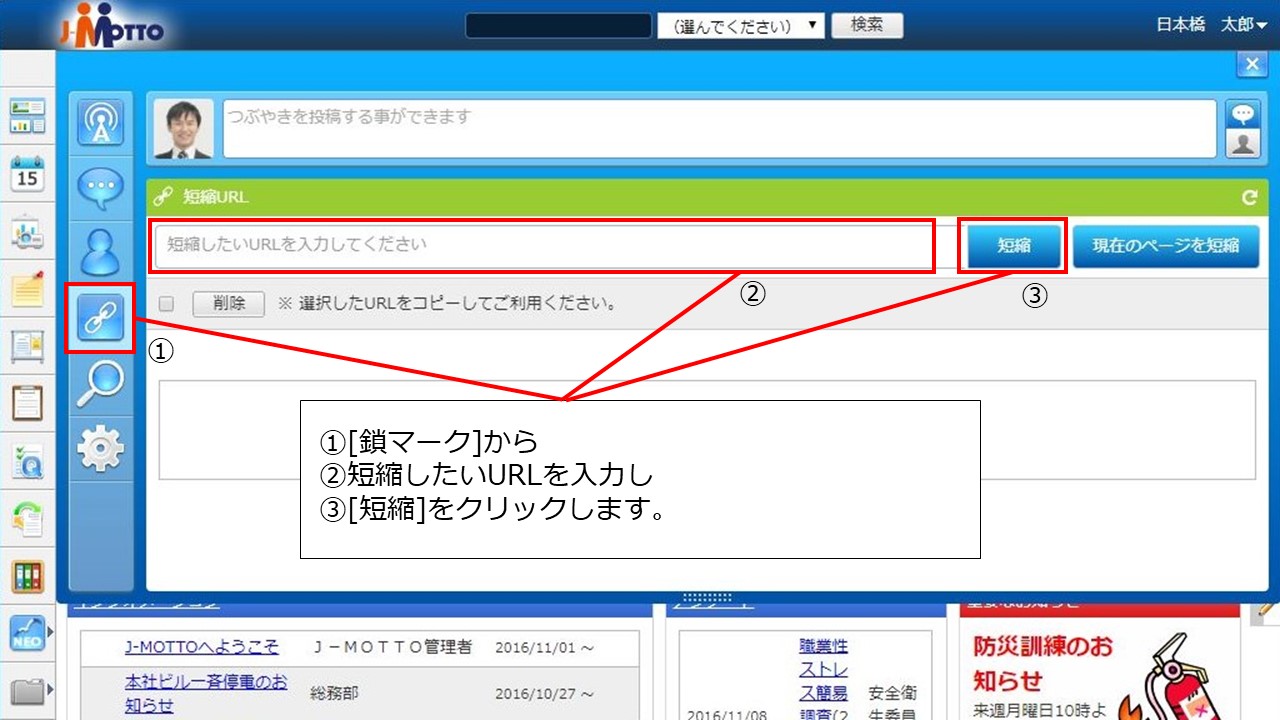The width and height of the screenshot is (1280, 720).
Task: Open the calendar icon showing 15
Action: tap(27, 173)
